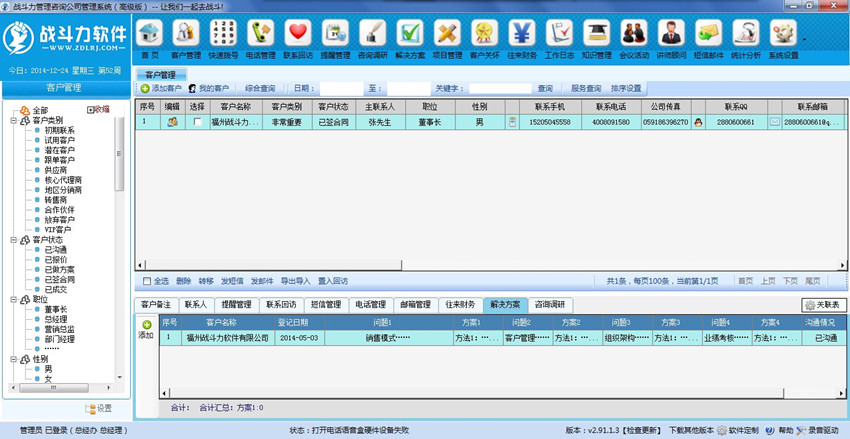Select 已签合同 in the tree

coord(60,280)
